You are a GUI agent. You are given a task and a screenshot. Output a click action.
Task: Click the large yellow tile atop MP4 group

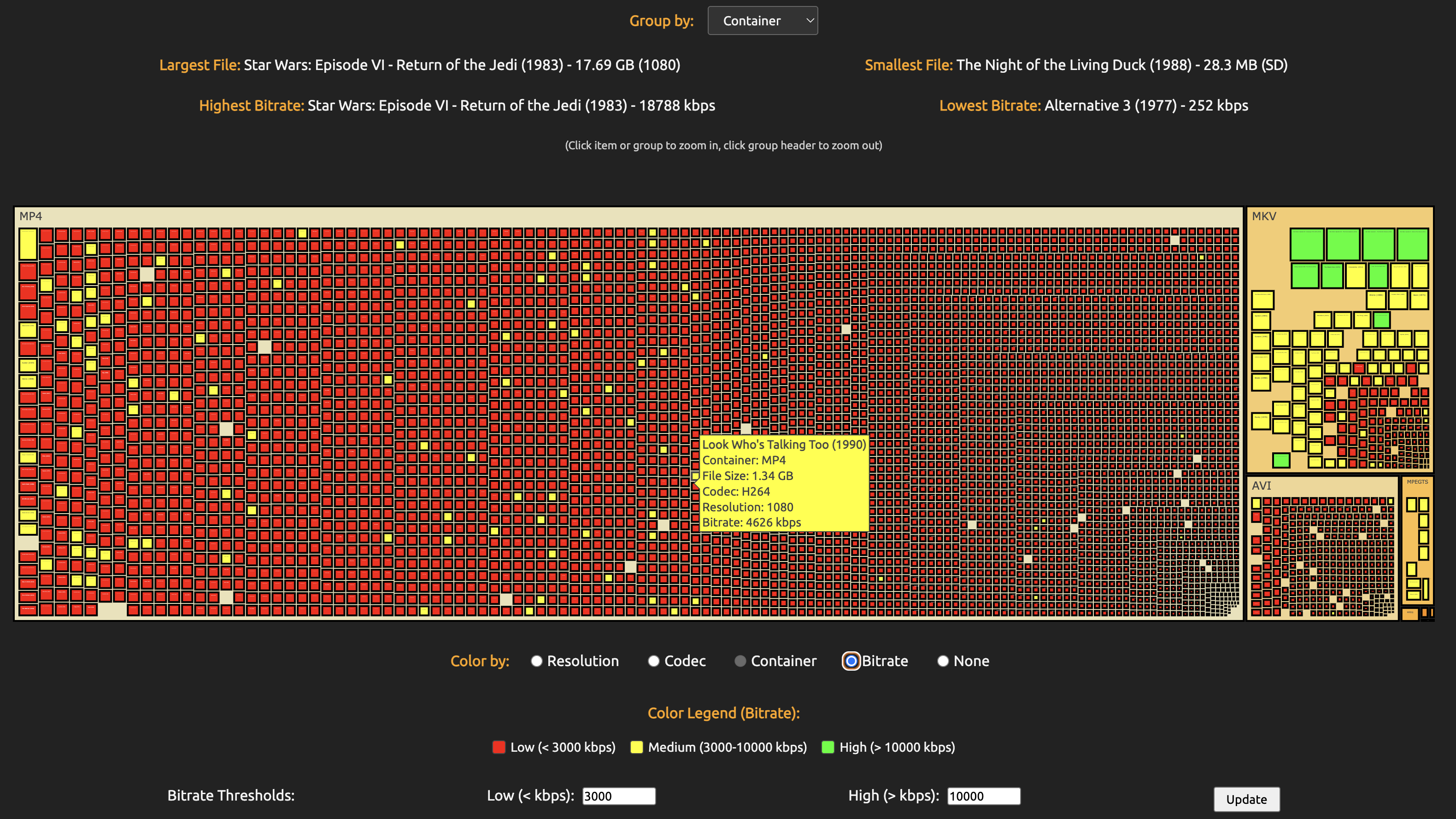pyautogui.click(x=28, y=244)
